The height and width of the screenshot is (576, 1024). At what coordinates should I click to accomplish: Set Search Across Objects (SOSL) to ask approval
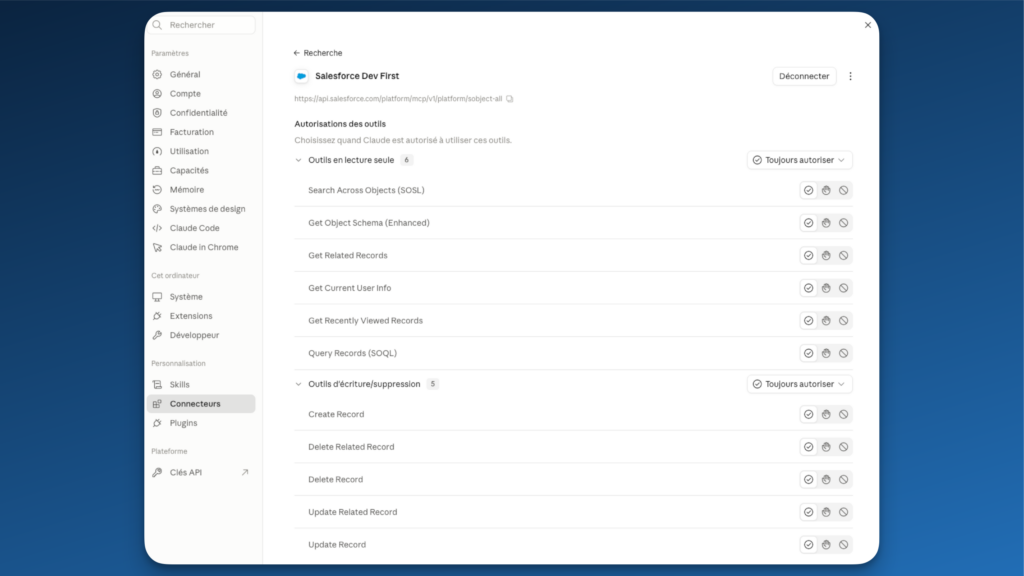point(826,190)
